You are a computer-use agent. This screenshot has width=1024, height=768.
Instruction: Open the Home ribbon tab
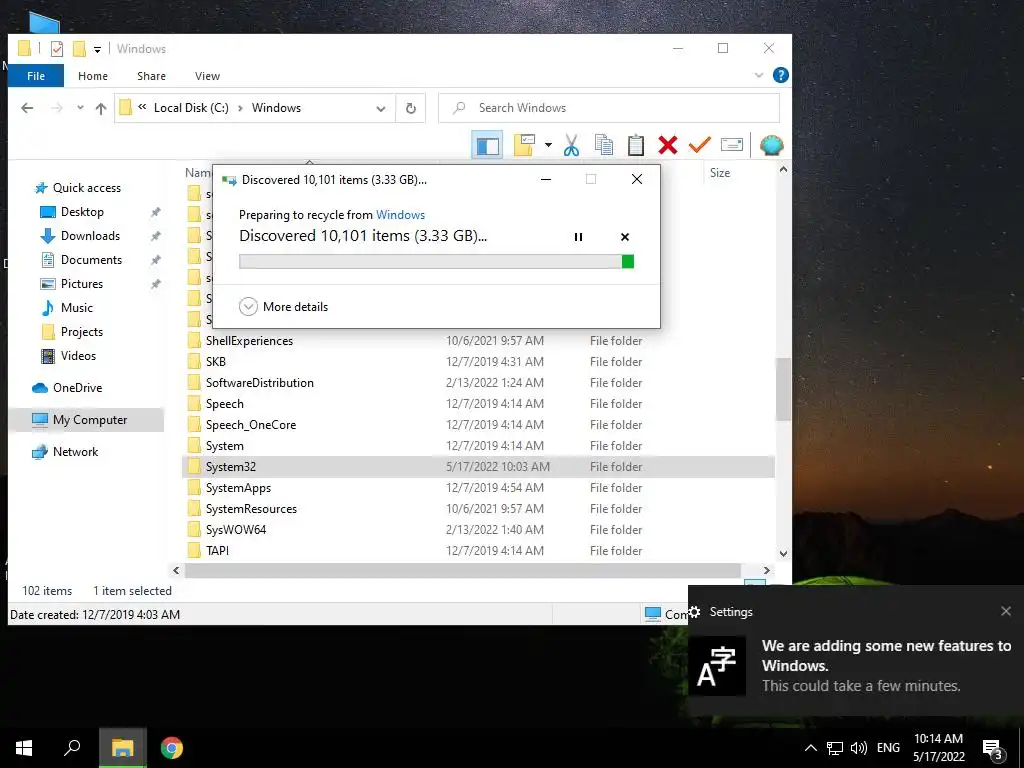pos(93,76)
